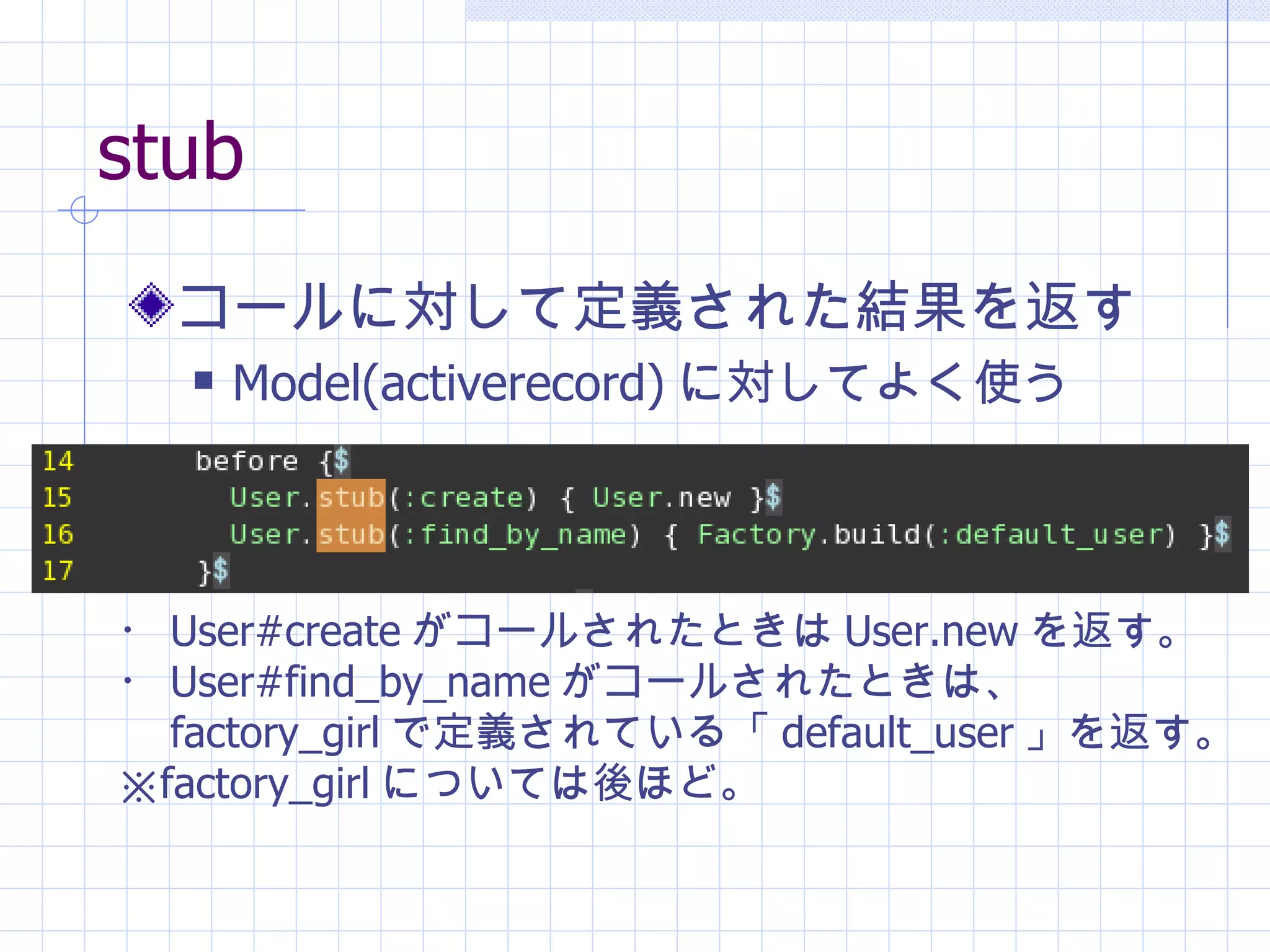The width and height of the screenshot is (1270, 952).
Task: Click the text "User#create がコールされたときは"
Action: pyautogui.click(x=500, y=631)
